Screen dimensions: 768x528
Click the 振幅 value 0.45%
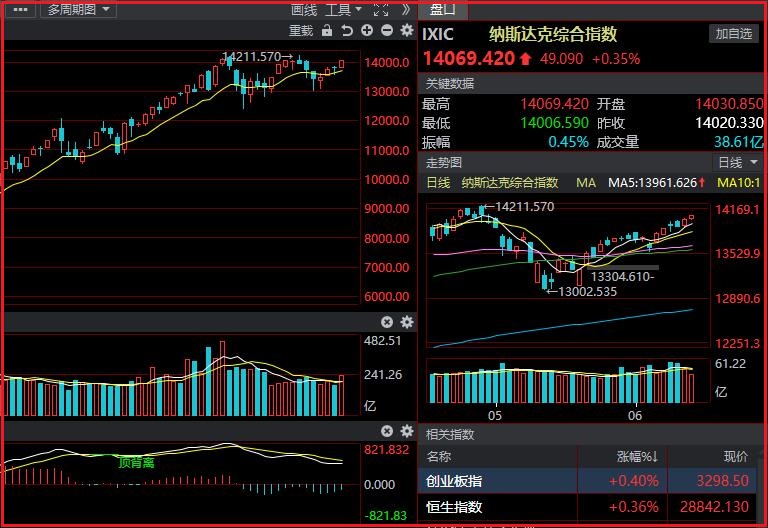tap(568, 142)
